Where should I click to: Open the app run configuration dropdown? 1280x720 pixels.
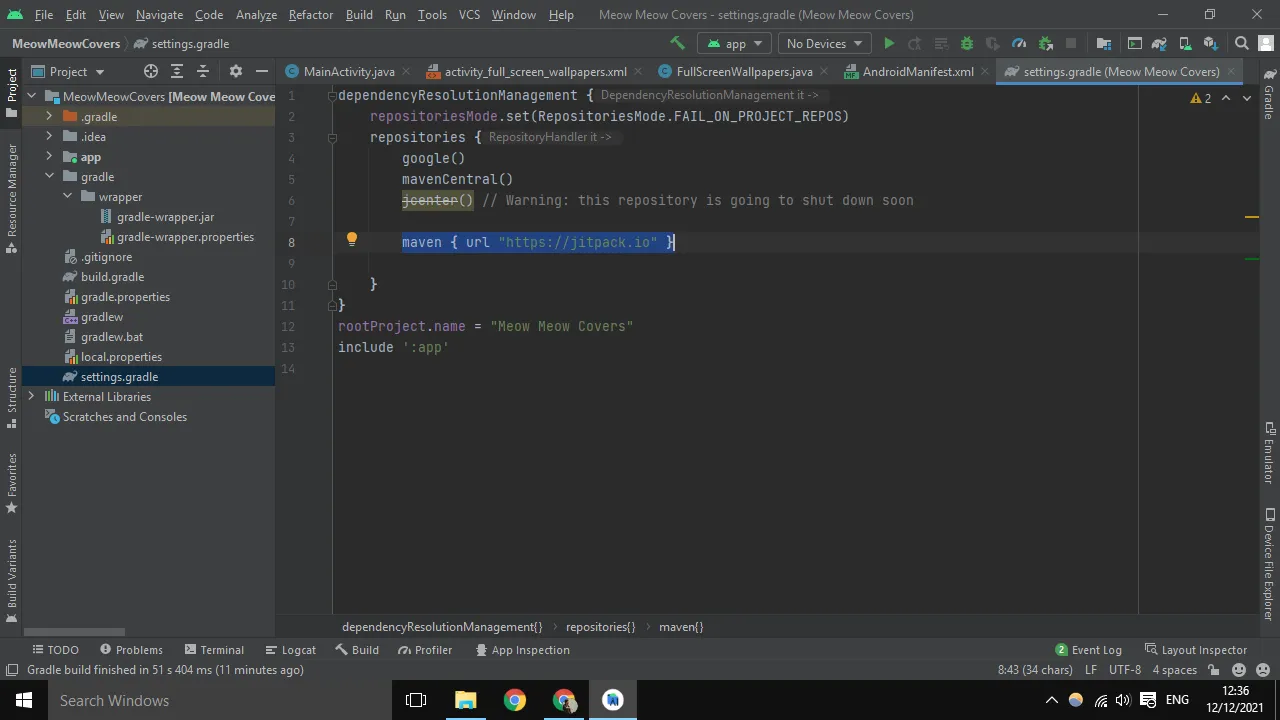pos(735,43)
